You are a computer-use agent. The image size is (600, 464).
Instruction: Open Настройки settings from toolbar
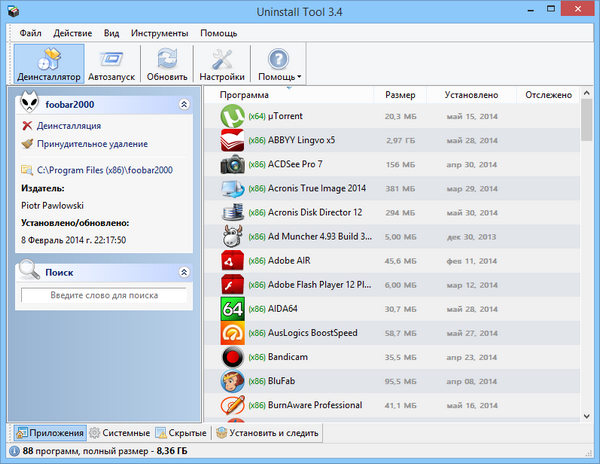222,58
